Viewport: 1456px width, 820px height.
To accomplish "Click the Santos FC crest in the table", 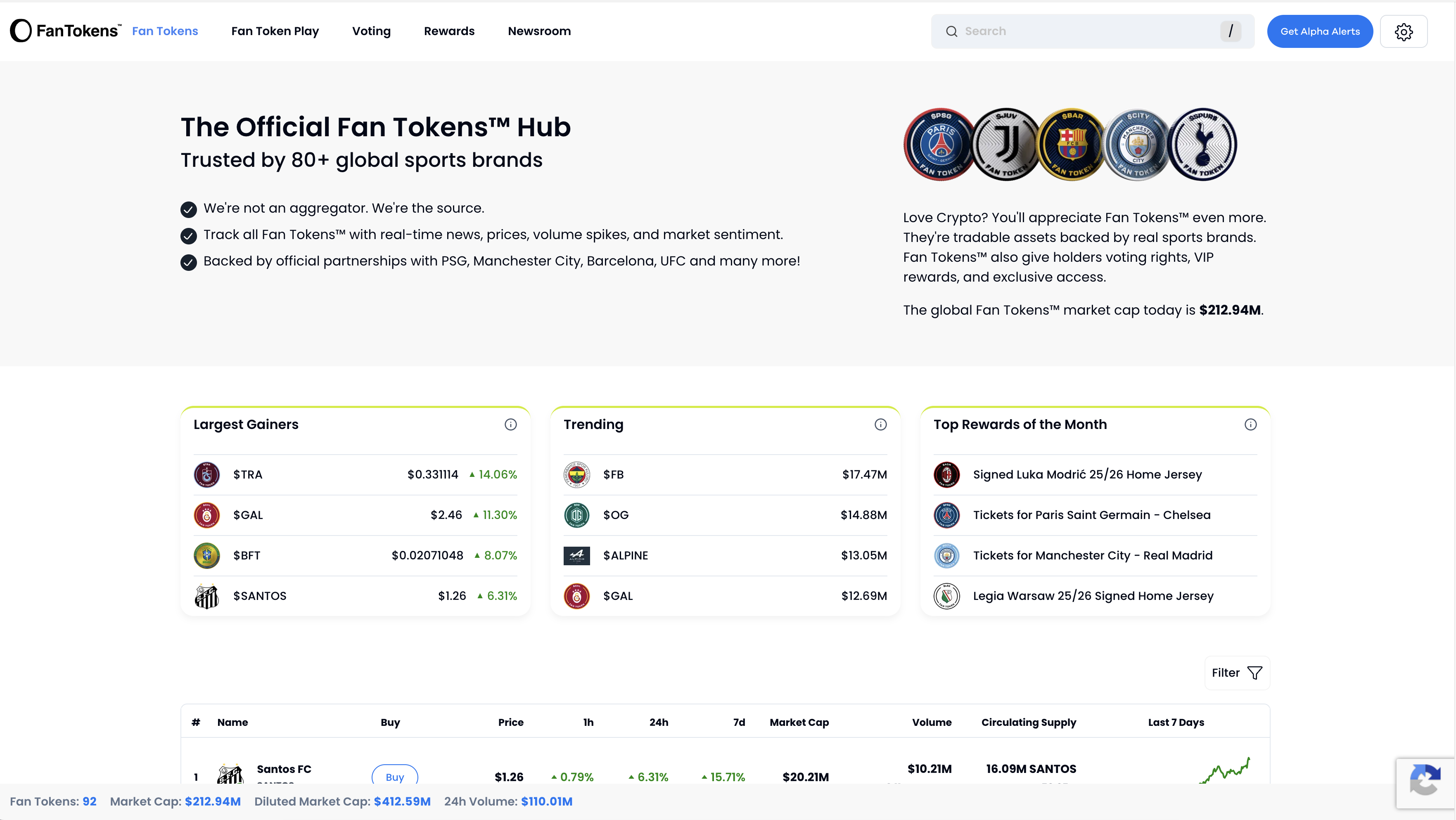I will (x=231, y=776).
